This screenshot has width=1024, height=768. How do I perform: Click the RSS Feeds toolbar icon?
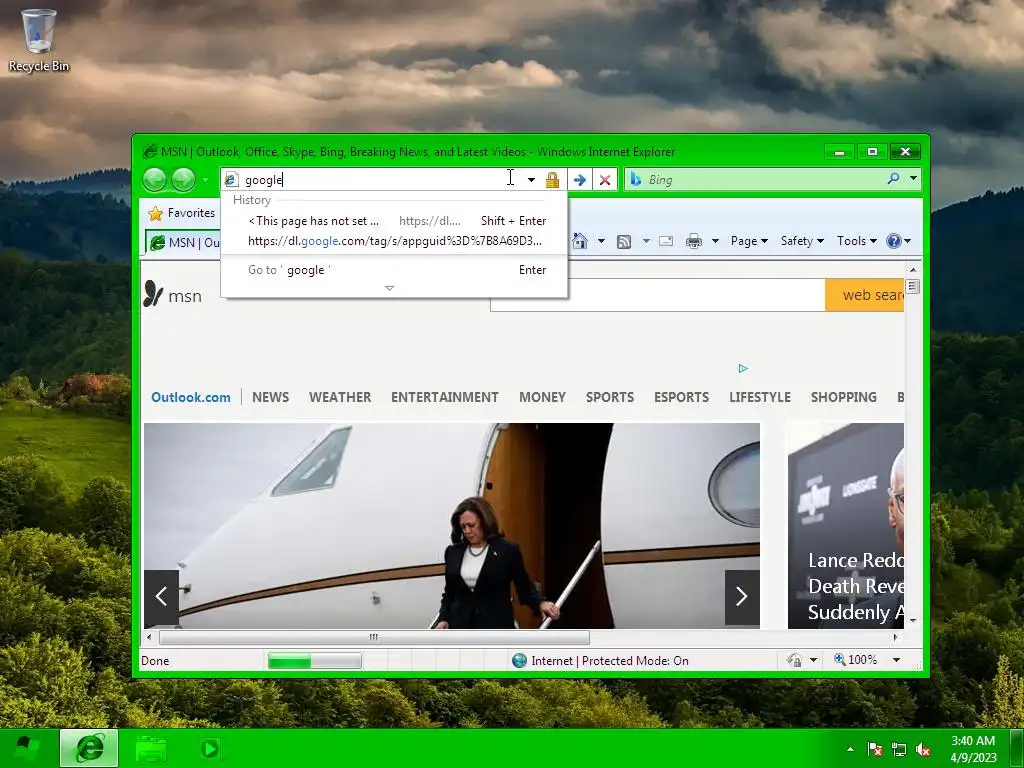coord(624,242)
